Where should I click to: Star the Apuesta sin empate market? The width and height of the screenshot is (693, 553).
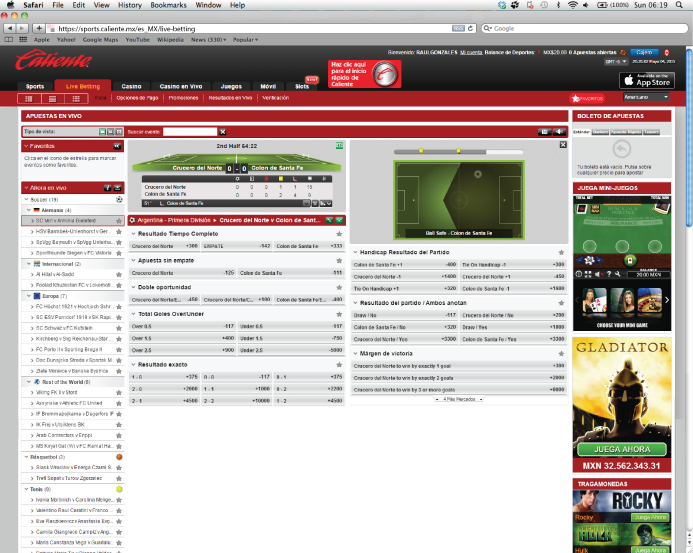pos(339,260)
